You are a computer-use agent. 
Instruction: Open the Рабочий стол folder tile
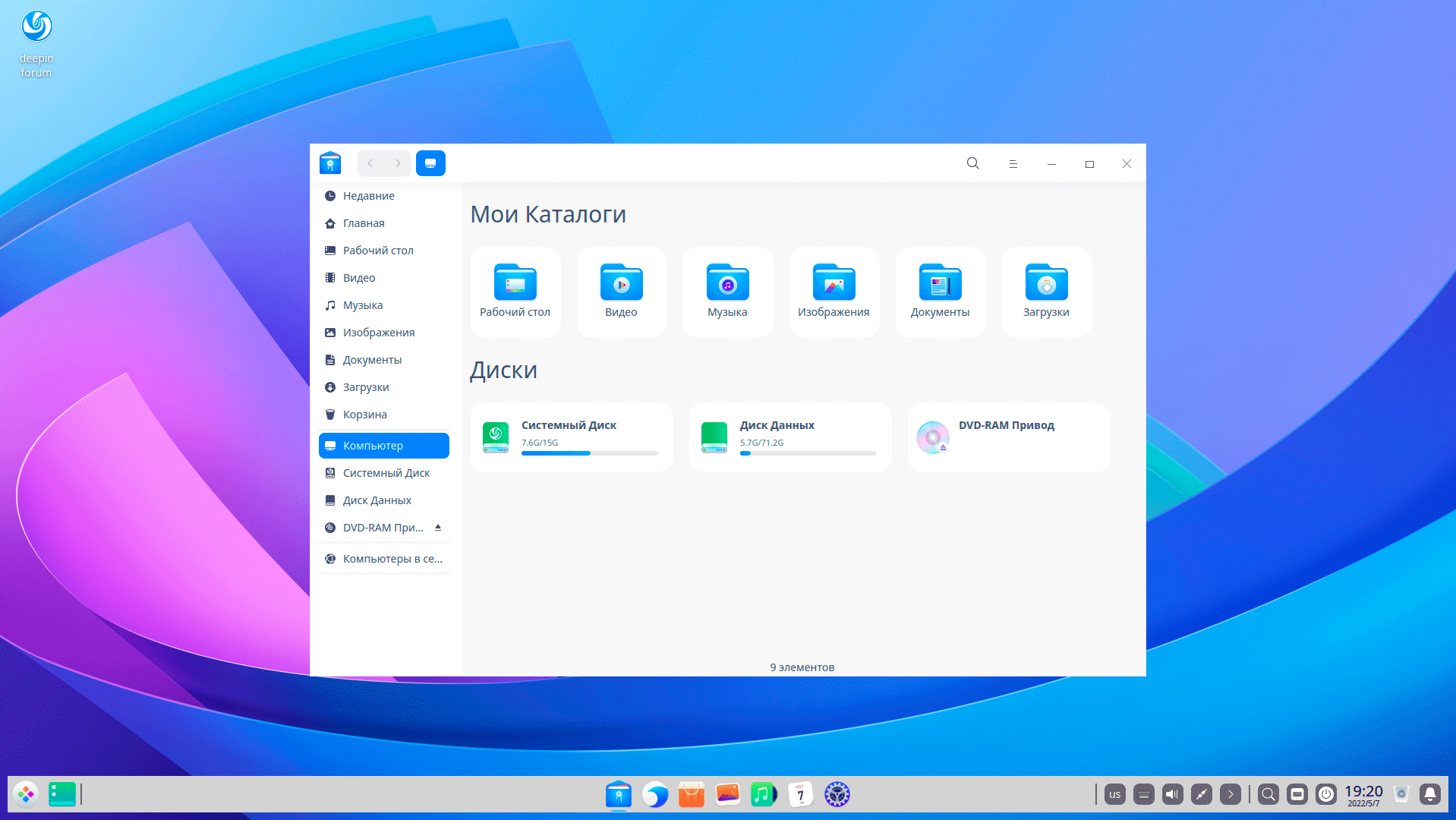515,292
